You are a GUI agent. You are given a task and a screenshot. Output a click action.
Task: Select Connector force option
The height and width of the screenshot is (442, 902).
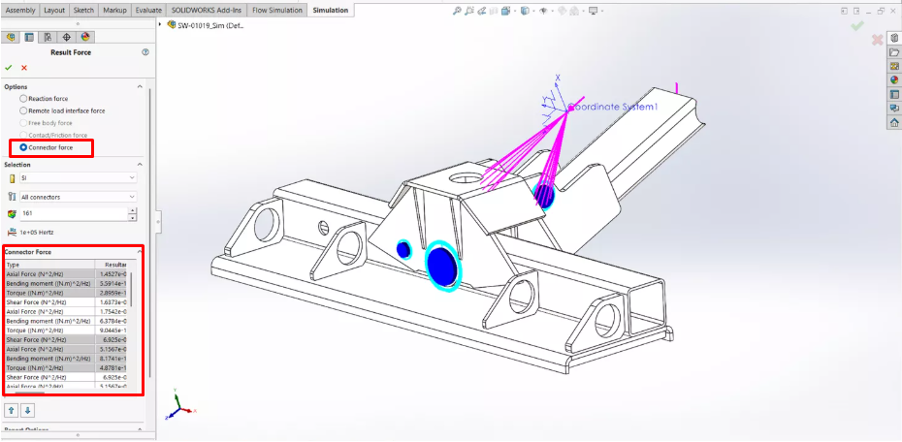click(x=24, y=148)
